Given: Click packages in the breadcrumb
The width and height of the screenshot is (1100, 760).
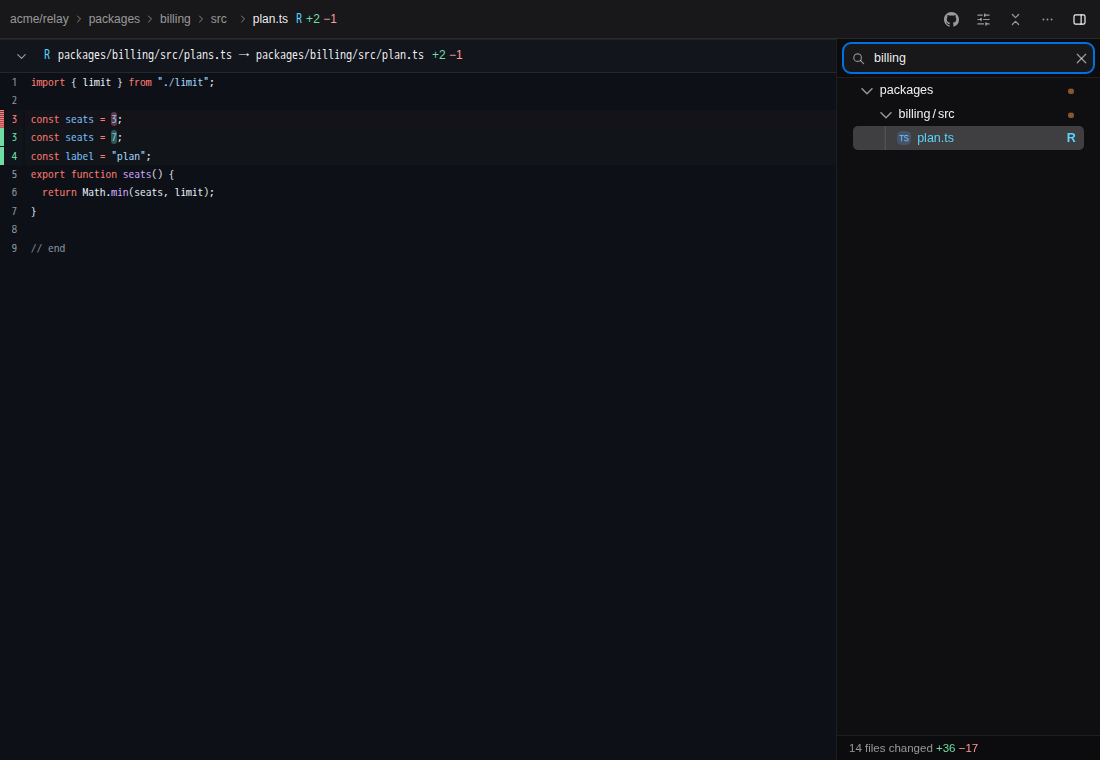Looking at the screenshot, I should [x=114, y=19].
